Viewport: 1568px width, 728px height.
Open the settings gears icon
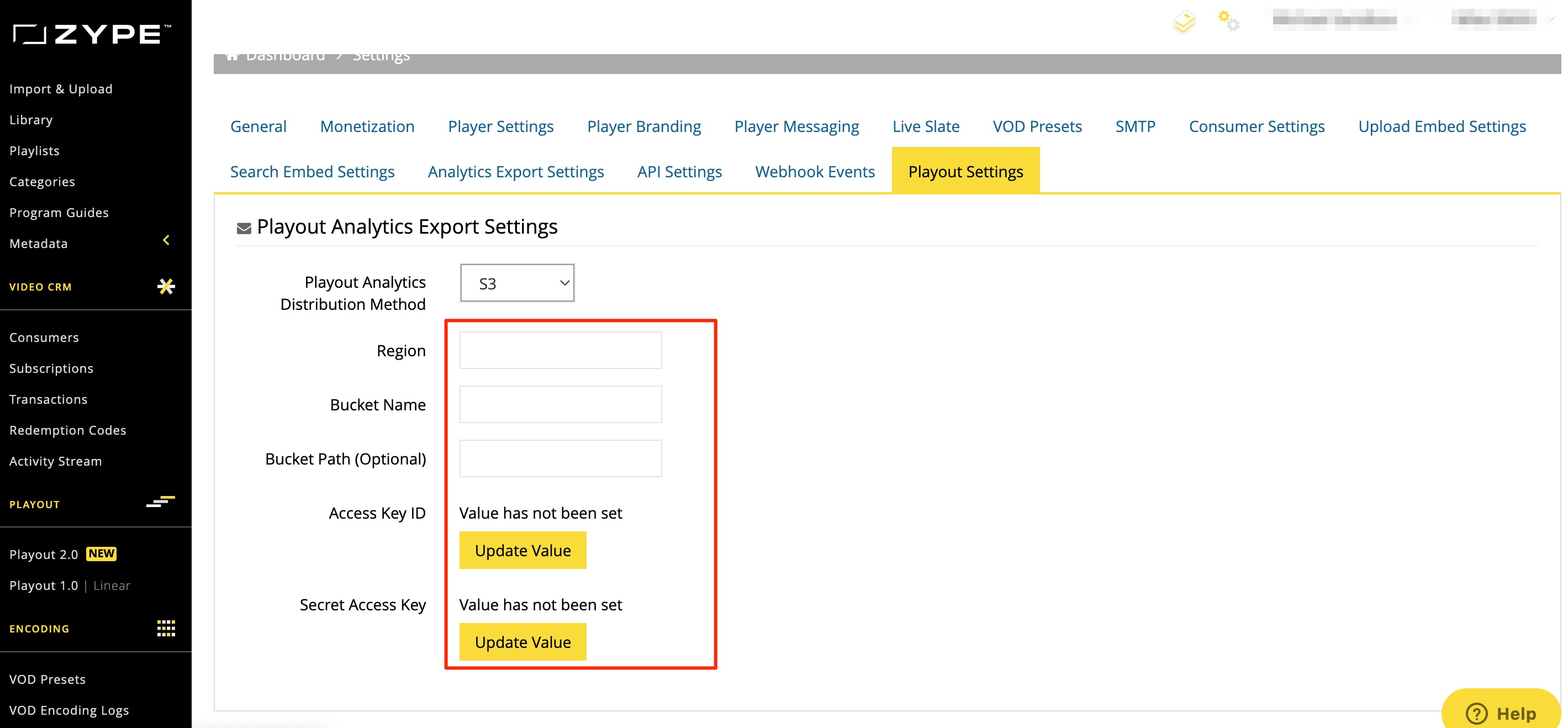(1228, 20)
